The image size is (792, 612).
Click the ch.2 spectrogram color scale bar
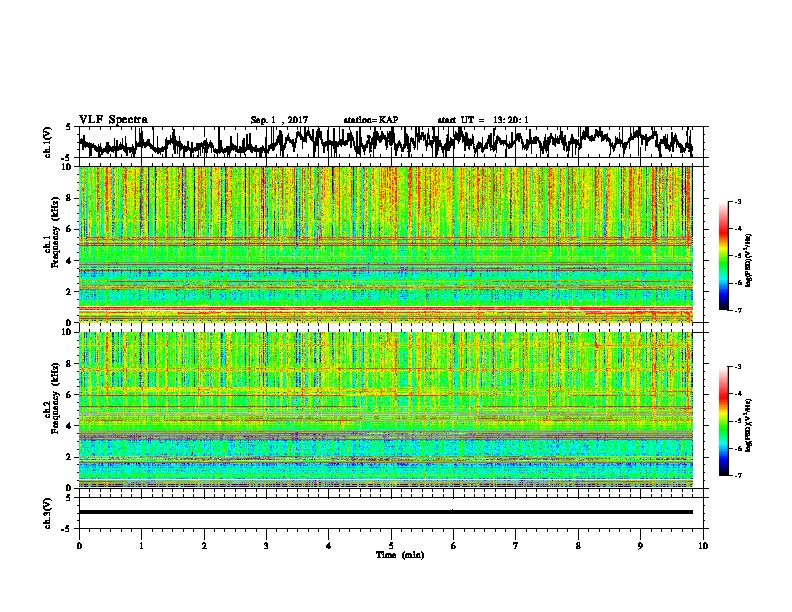(x=723, y=421)
